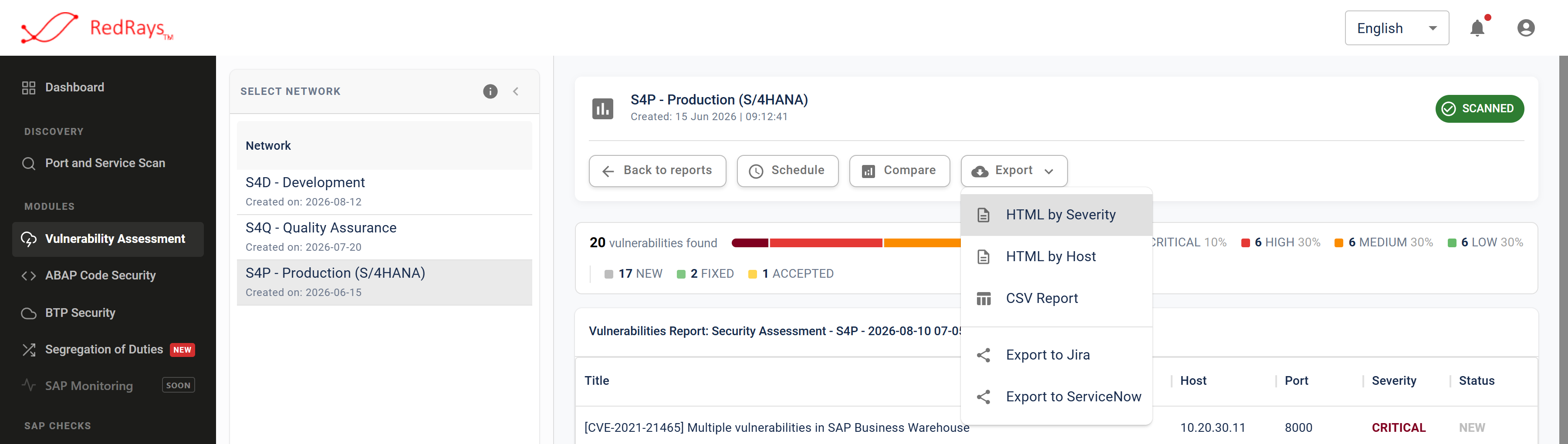Click the share icon for Export to Jira
The image size is (1568, 444).
983,355
